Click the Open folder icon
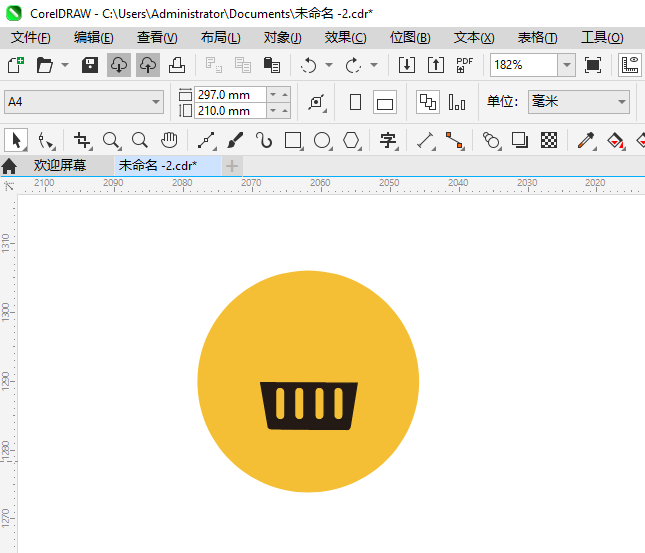The image size is (645, 553). point(44,65)
